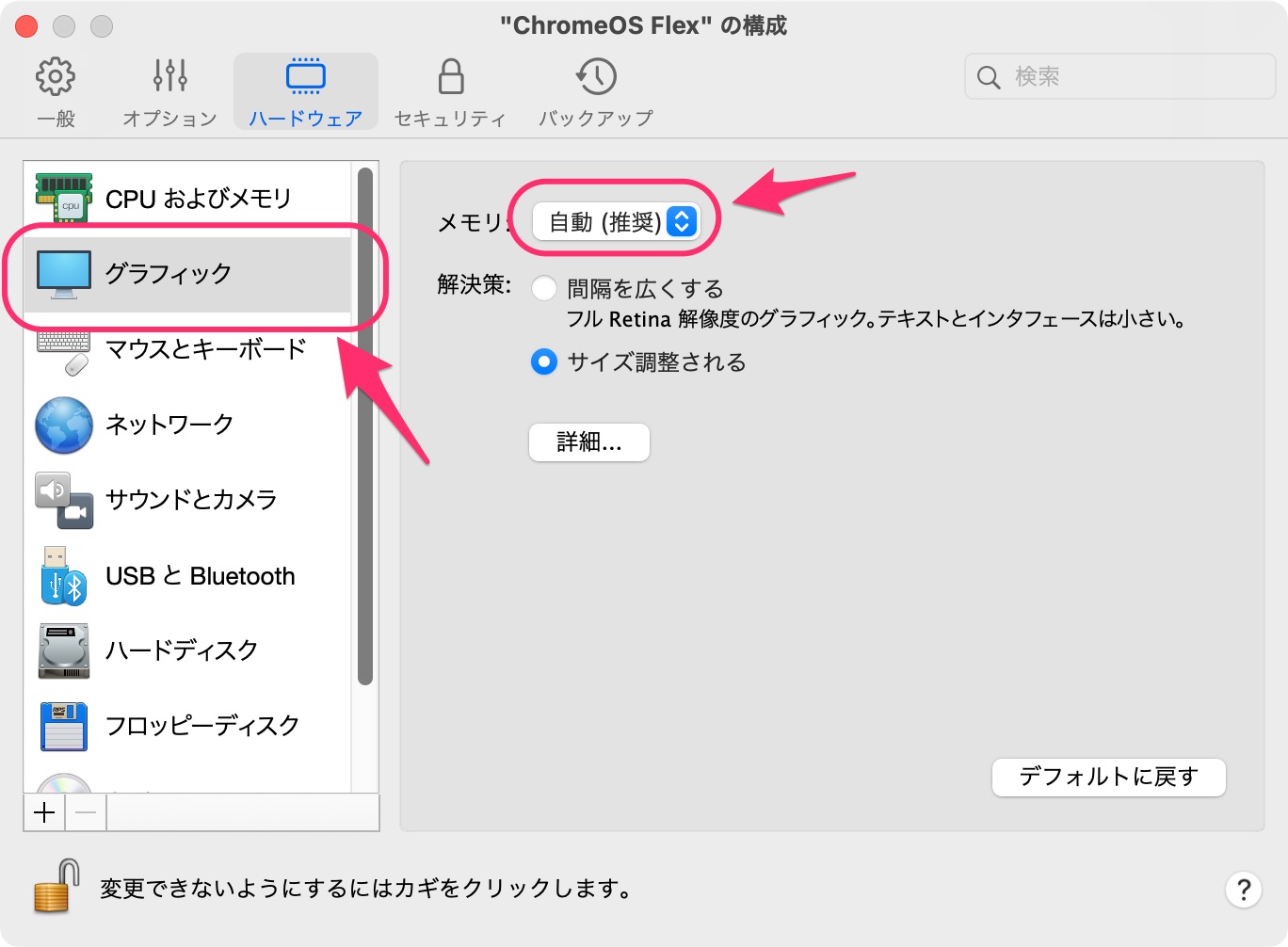Select ハードディスク text in sidebar

[x=182, y=650]
